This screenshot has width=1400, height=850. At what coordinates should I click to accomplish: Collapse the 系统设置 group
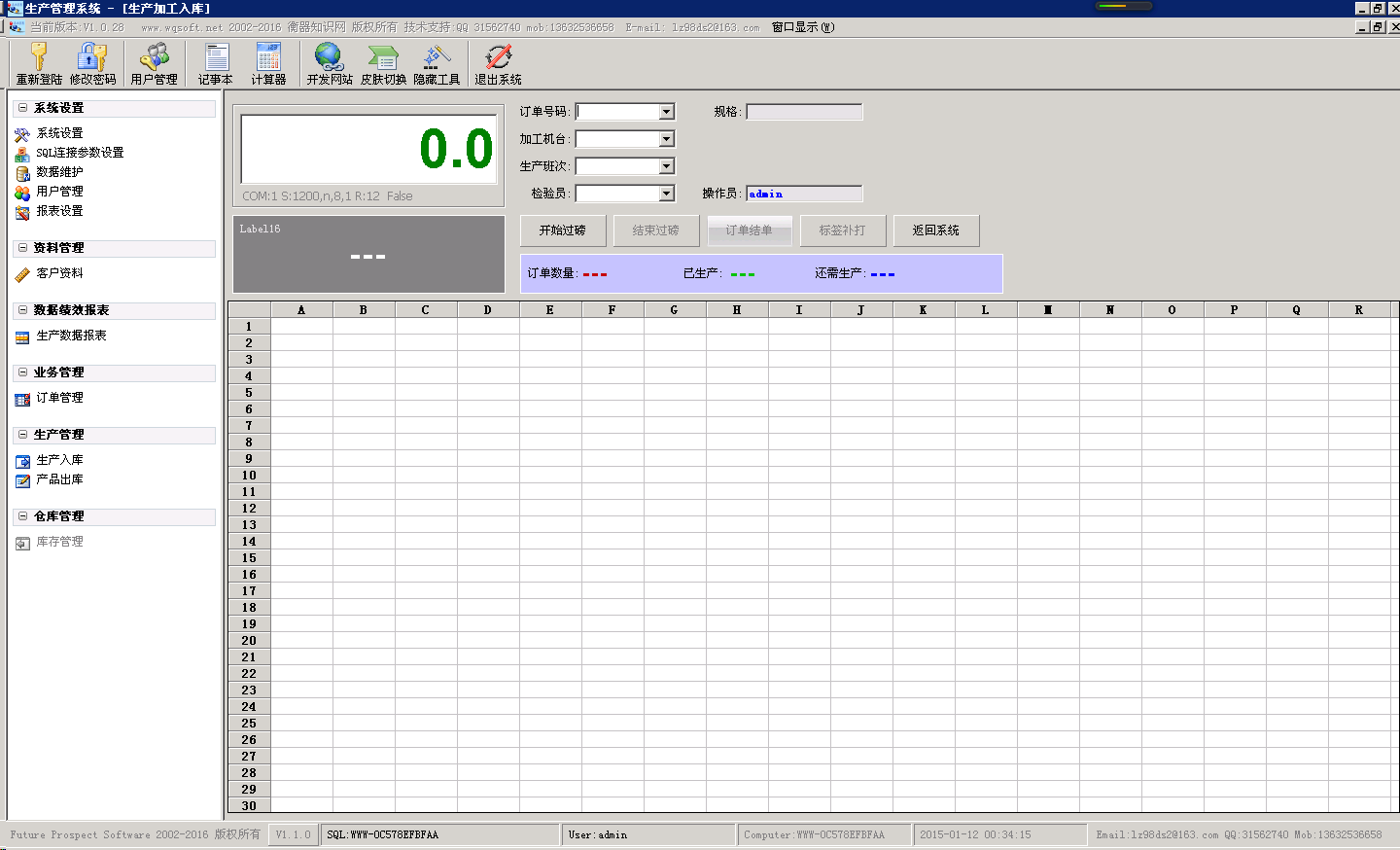22,108
